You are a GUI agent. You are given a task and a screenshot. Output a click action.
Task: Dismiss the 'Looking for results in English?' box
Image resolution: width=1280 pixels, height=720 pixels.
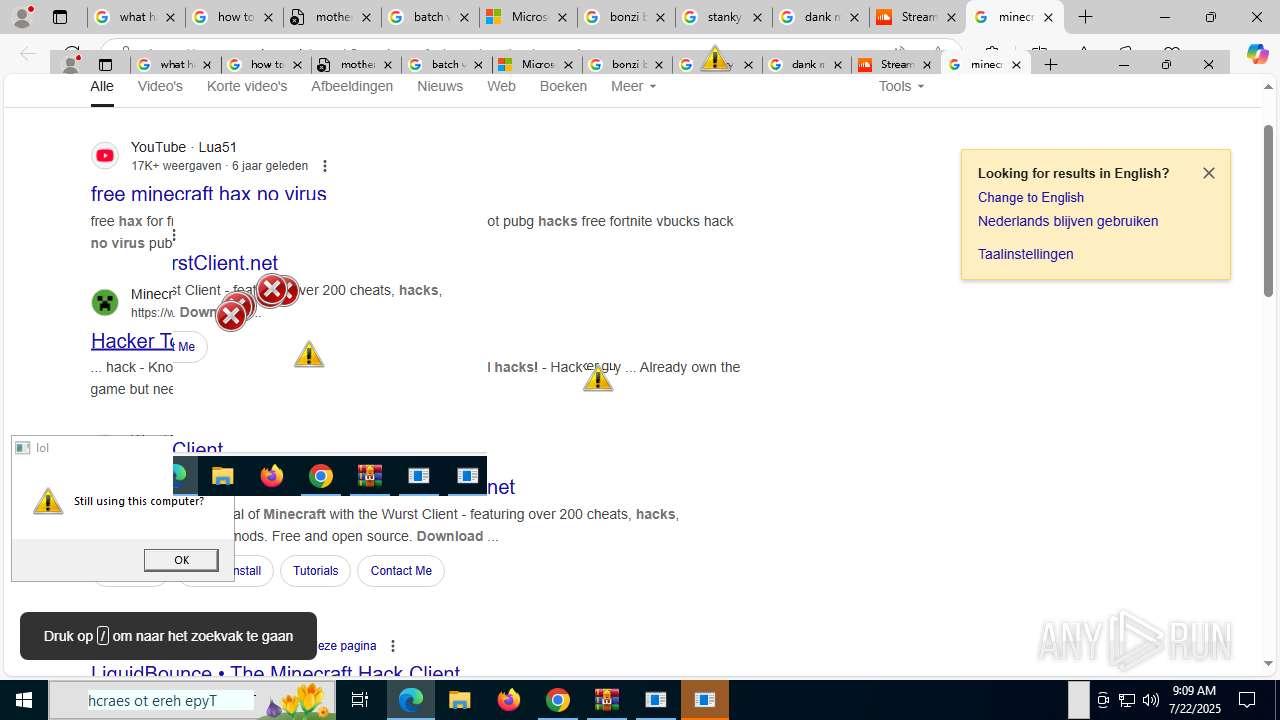click(x=1208, y=173)
